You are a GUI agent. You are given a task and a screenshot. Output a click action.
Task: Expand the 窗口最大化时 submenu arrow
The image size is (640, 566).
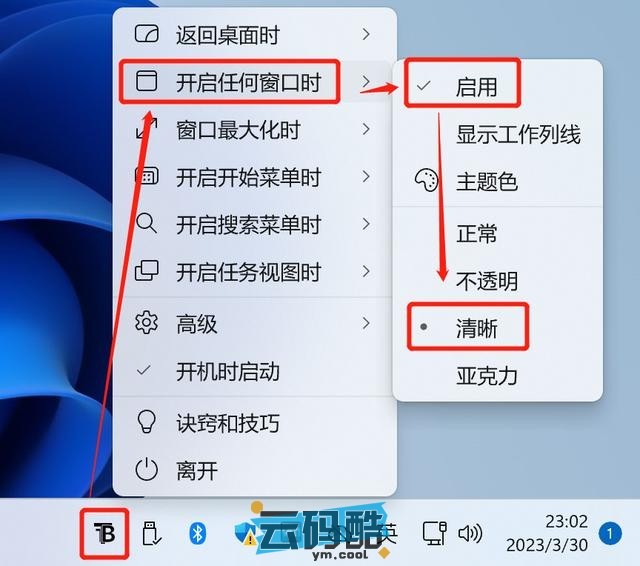point(366,129)
